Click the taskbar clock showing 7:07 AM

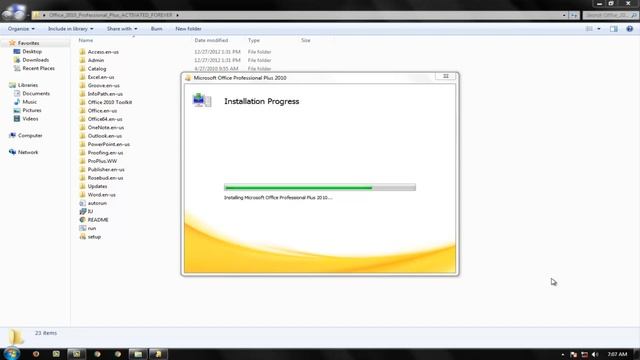pyautogui.click(x=617, y=354)
